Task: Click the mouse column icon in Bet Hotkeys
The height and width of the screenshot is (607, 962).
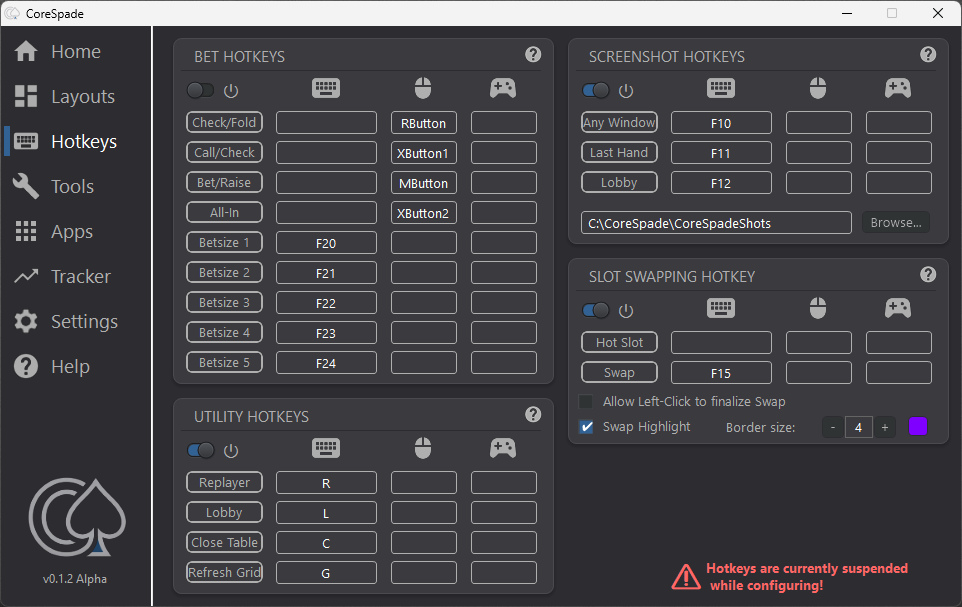Action: coord(423,88)
